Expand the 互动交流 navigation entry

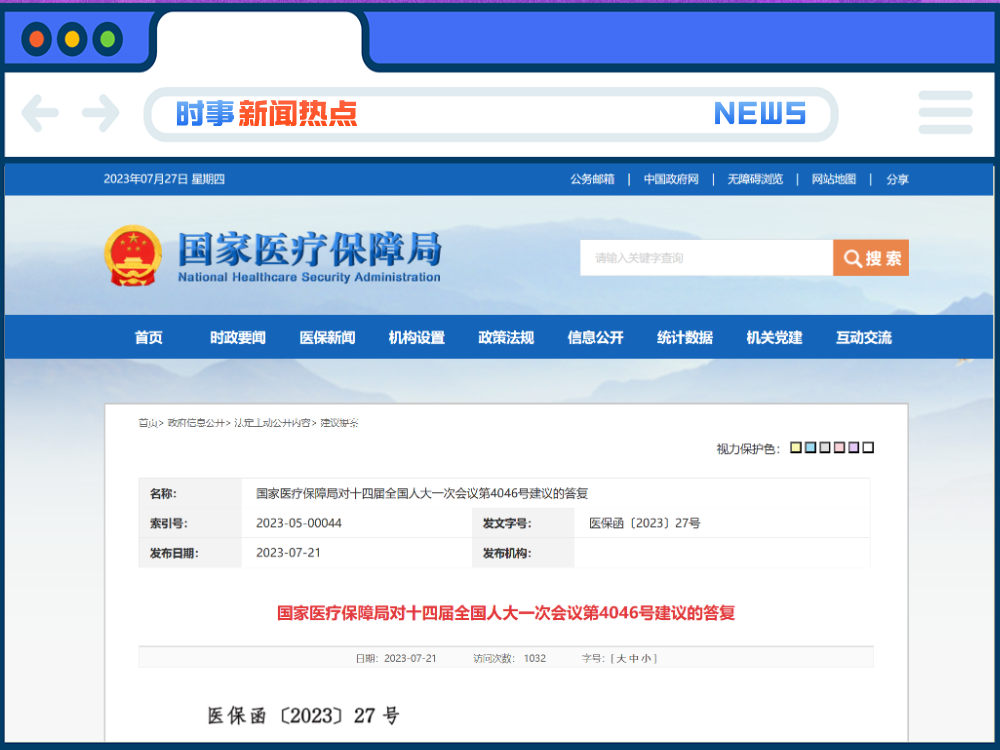pyautogui.click(x=863, y=337)
